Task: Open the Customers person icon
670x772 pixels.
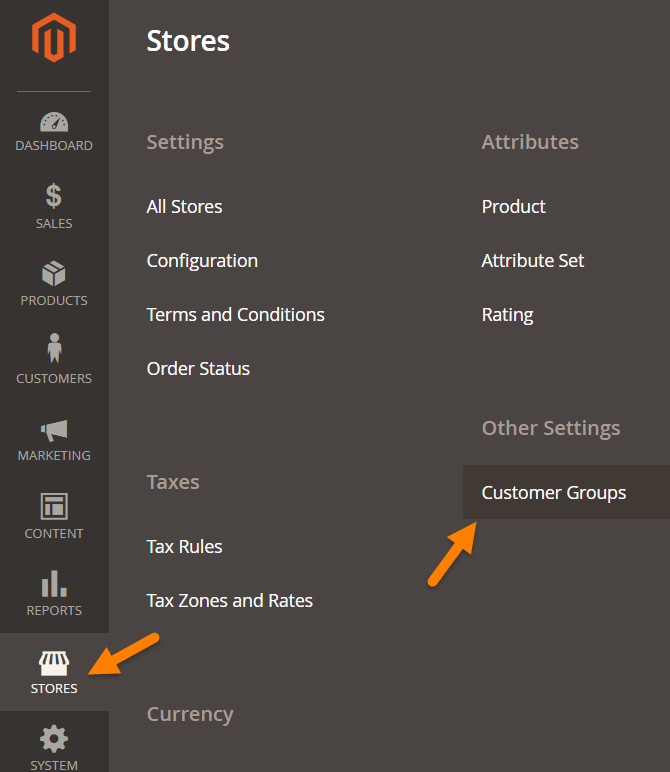Action: point(54,350)
